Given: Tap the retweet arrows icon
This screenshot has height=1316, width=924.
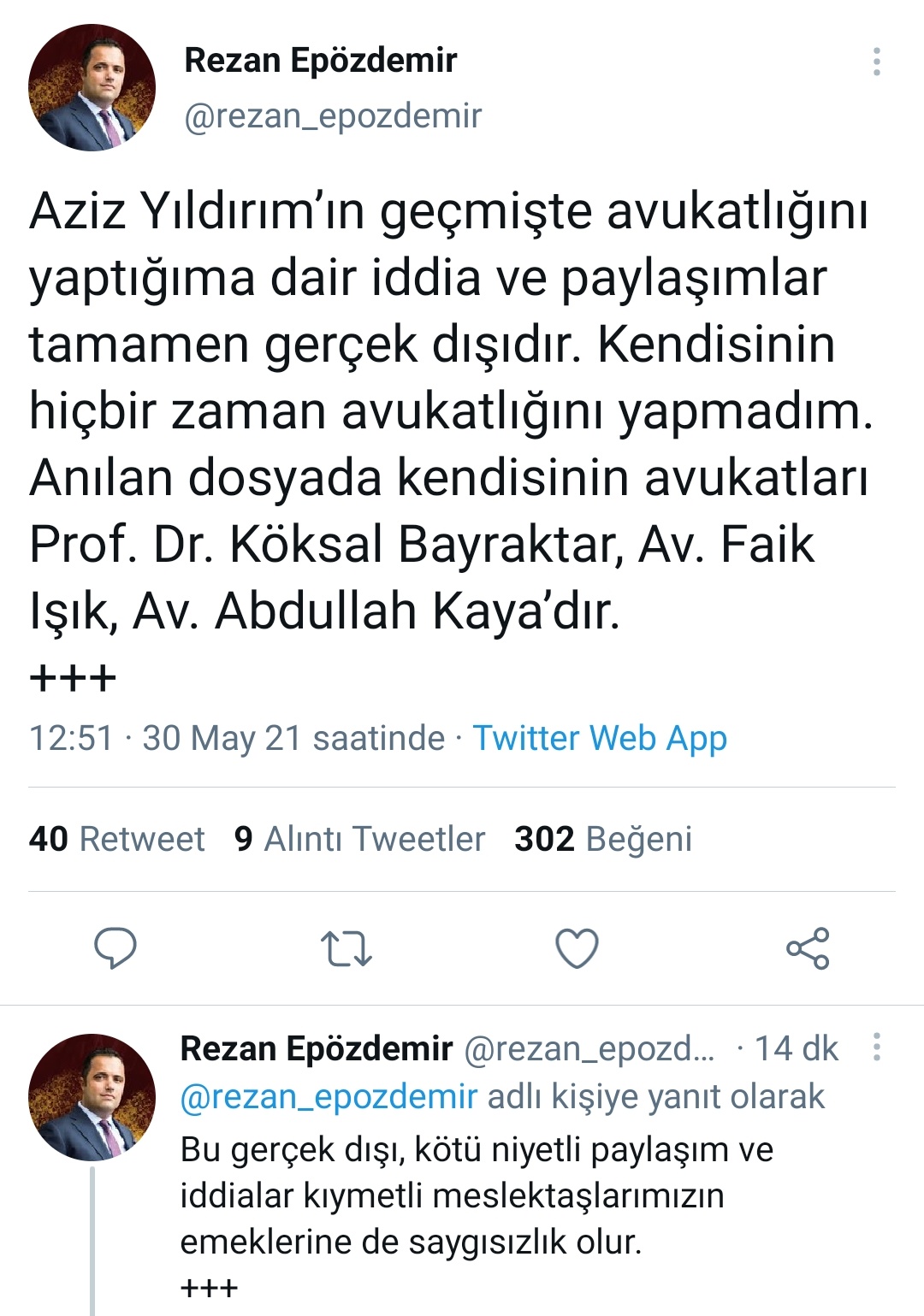Looking at the screenshot, I should [x=346, y=948].
